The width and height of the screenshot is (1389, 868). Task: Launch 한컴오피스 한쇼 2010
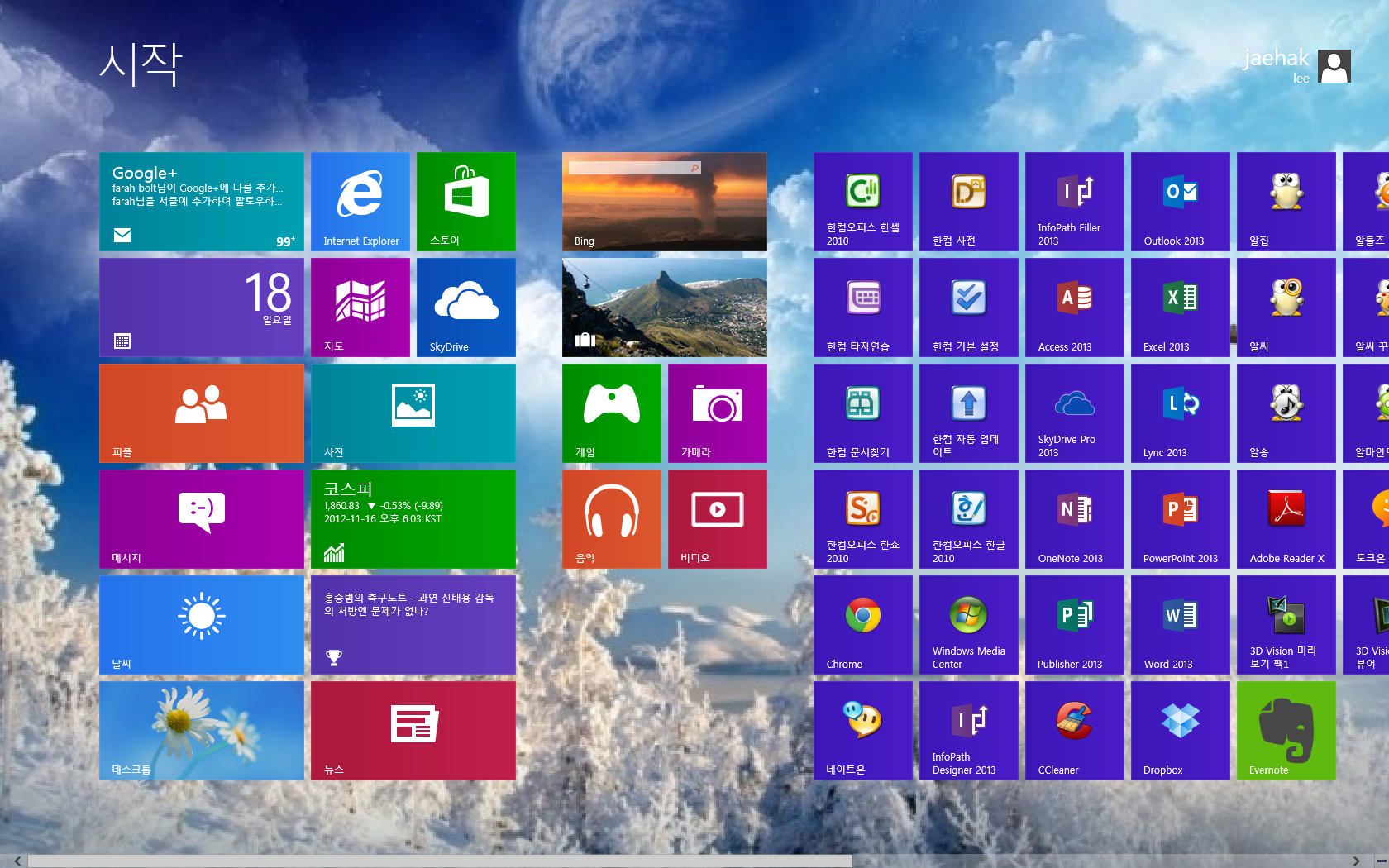(863, 519)
